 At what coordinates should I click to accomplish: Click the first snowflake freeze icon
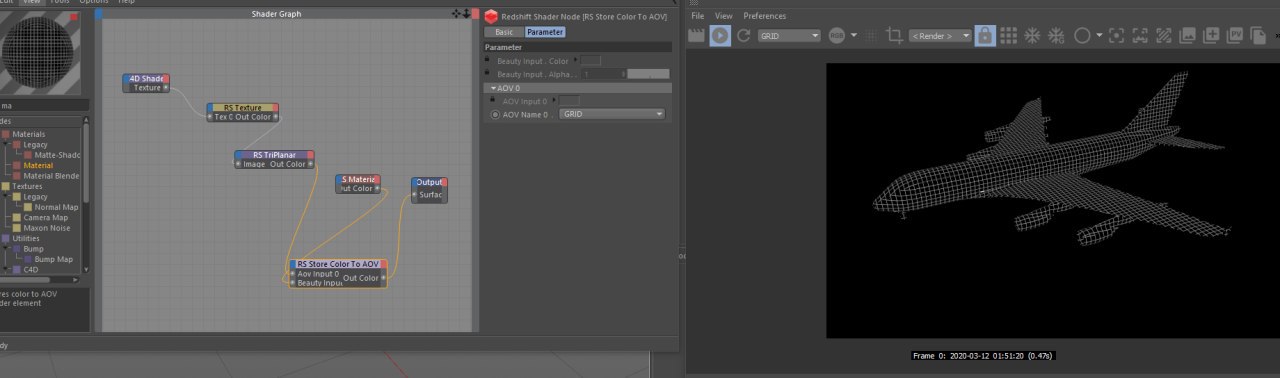coord(1032,35)
